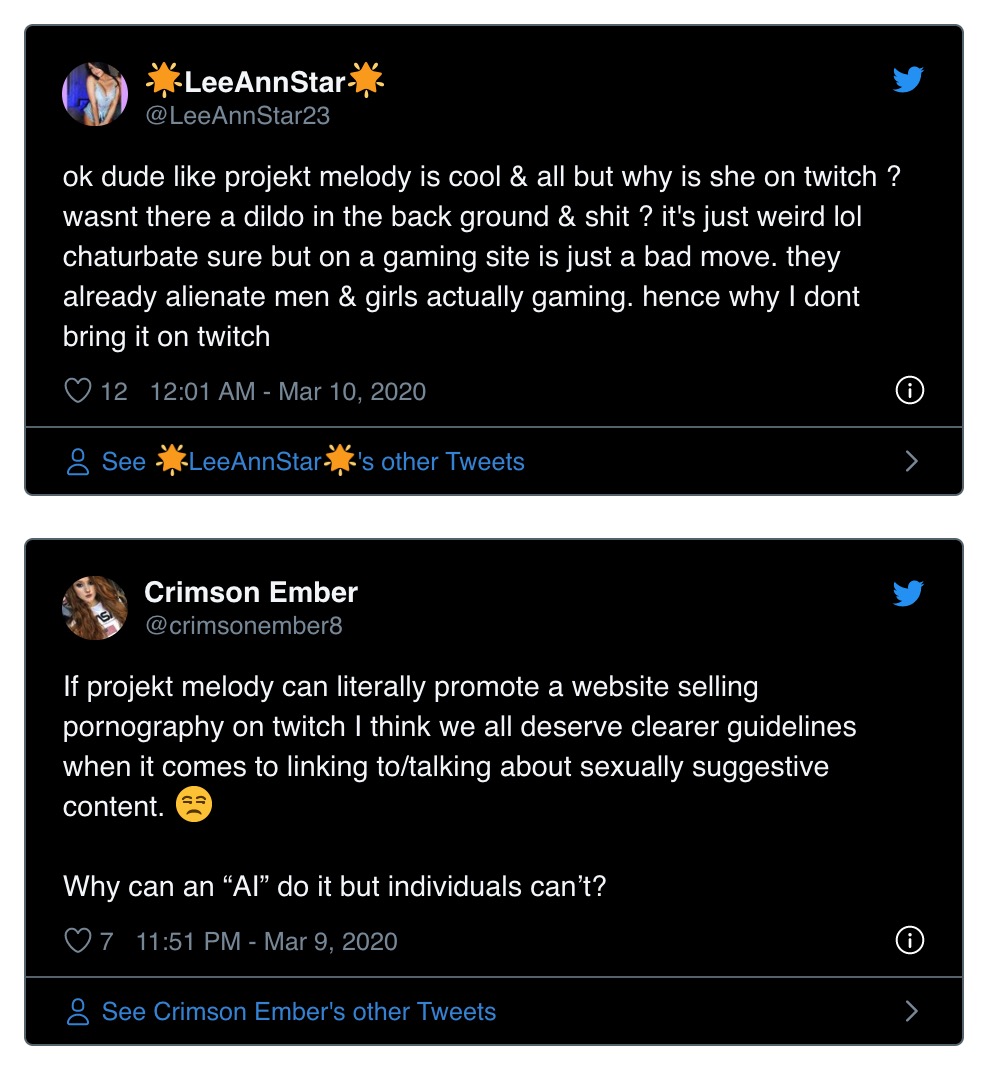Expand the chevron arrow in Crimson Ember's tweet footer
The image size is (990, 1080).
point(911,1011)
